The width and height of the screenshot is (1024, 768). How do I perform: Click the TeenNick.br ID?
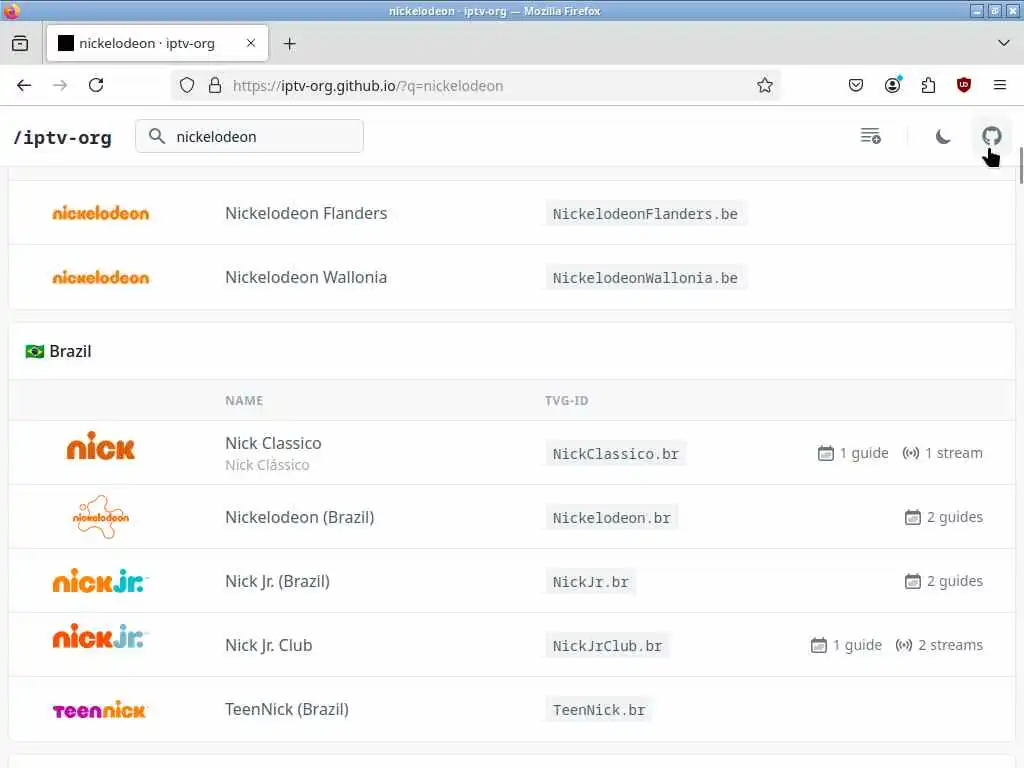click(599, 710)
